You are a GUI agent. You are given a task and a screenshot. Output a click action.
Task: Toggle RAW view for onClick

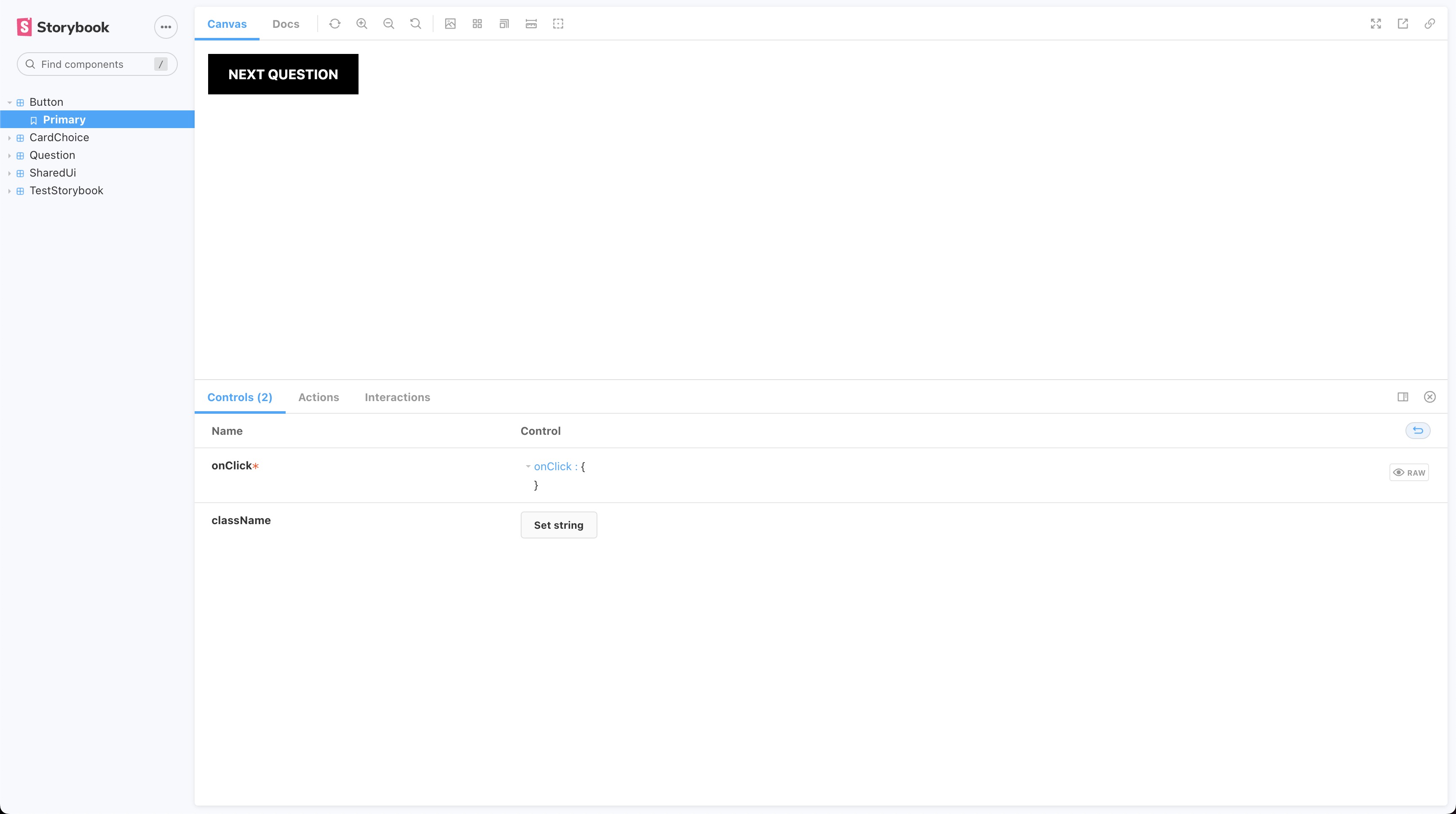coord(1409,473)
